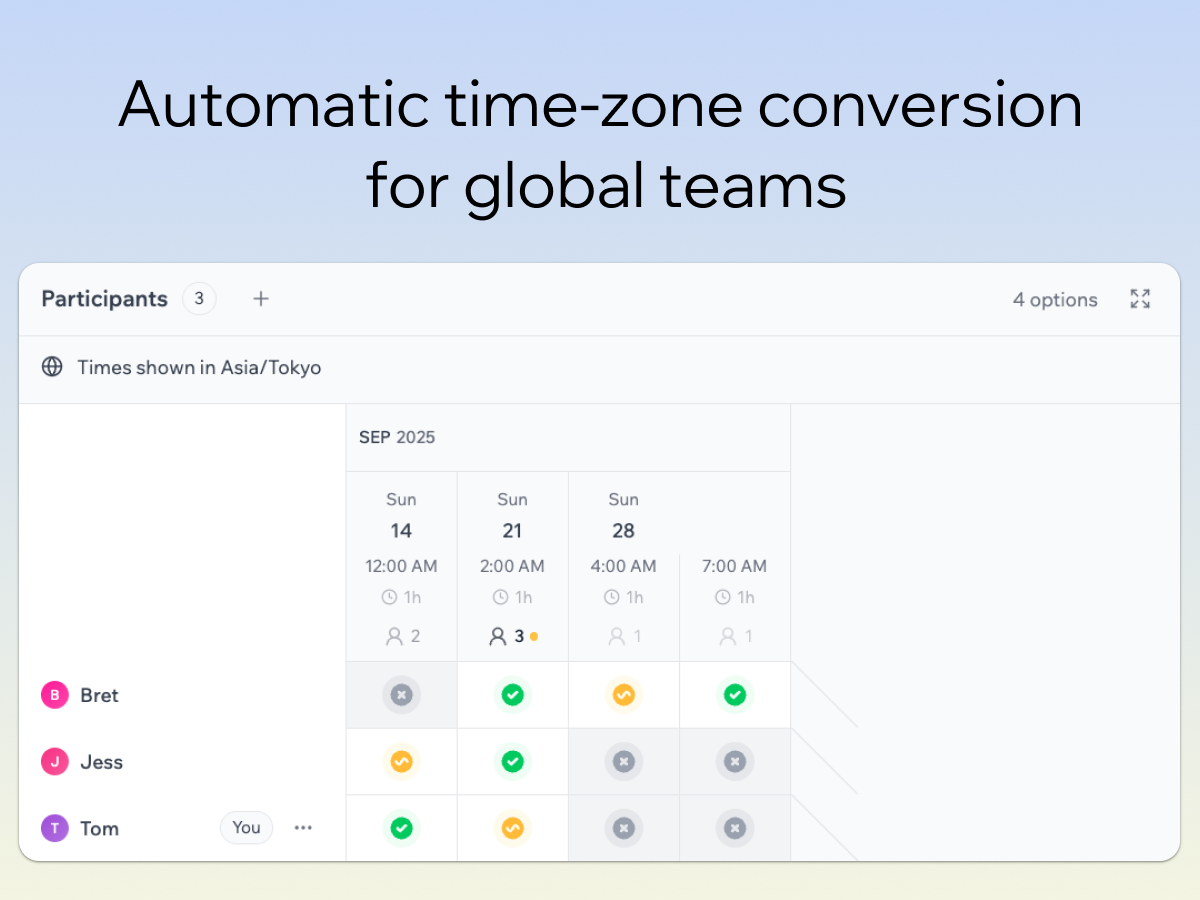The width and height of the screenshot is (1200, 900).
Task: Click Jess's gray no vote at 7:00 AM
Action: [x=734, y=762]
